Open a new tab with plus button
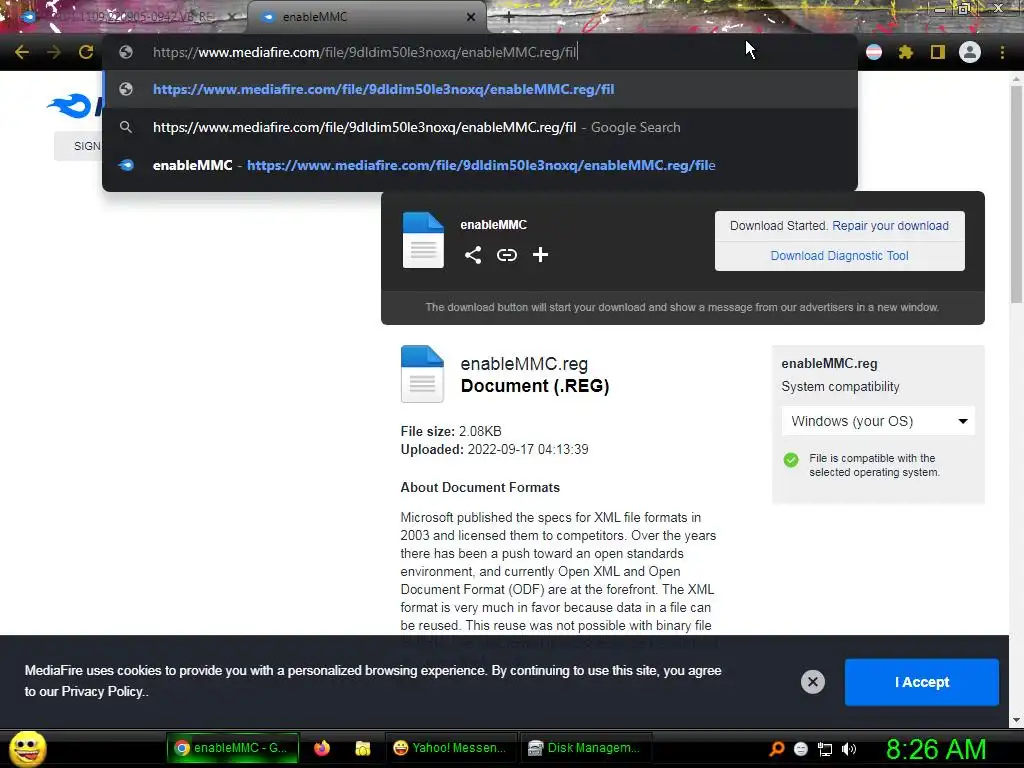This screenshot has width=1024, height=768. pos(509,17)
